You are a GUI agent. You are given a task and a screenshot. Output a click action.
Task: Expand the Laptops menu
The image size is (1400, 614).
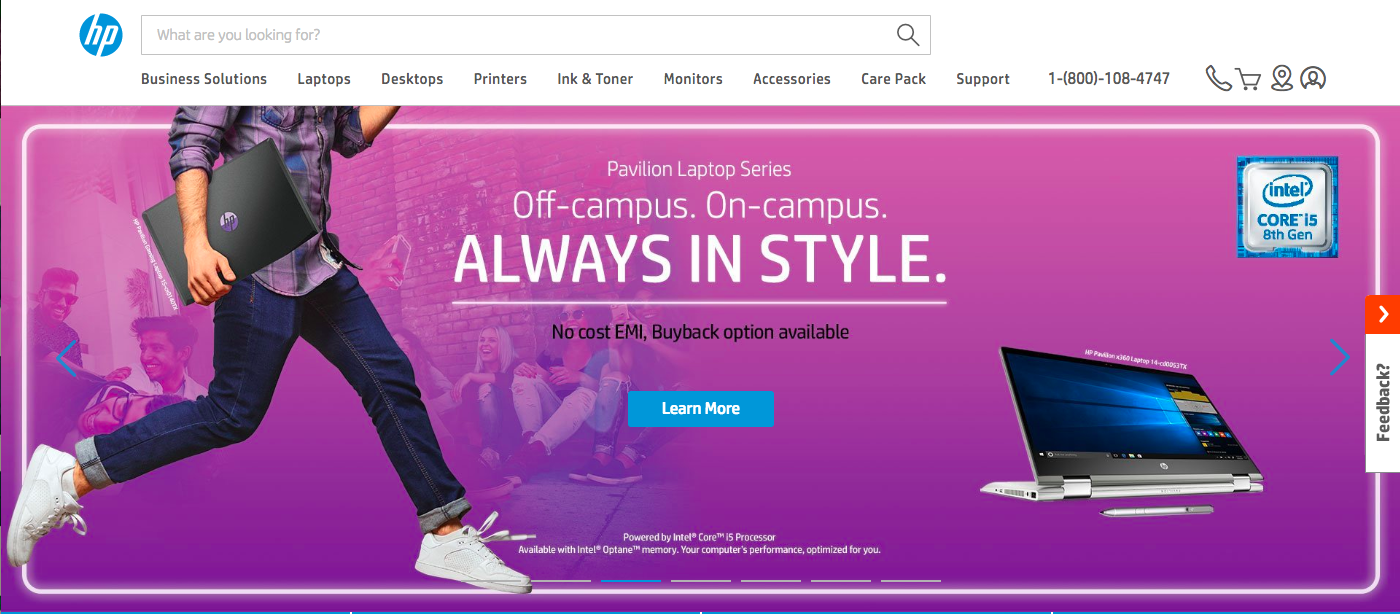tap(324, 79)
